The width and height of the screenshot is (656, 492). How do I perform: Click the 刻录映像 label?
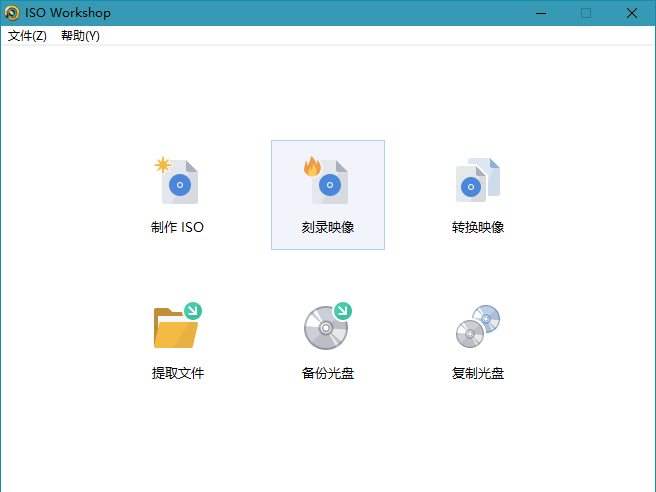tap(328, 227)
